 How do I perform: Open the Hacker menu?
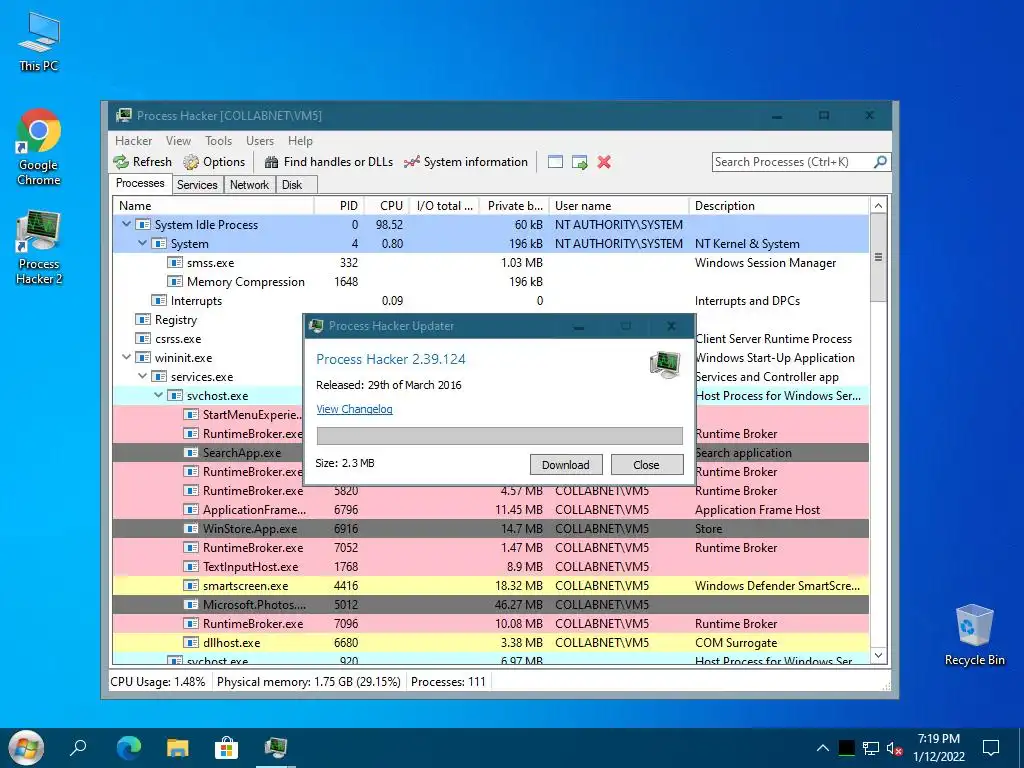point(133,141)
